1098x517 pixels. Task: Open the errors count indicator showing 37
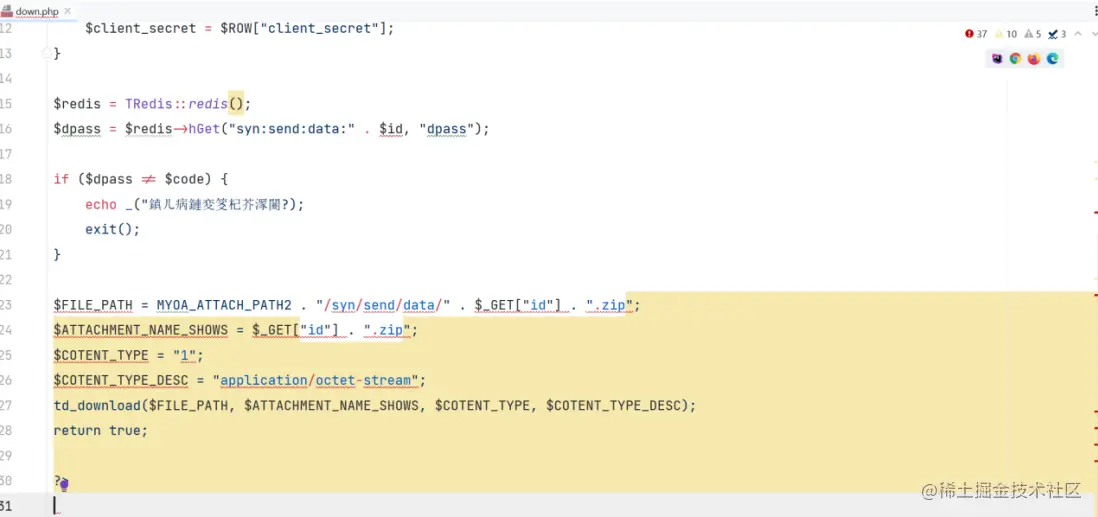976,34
